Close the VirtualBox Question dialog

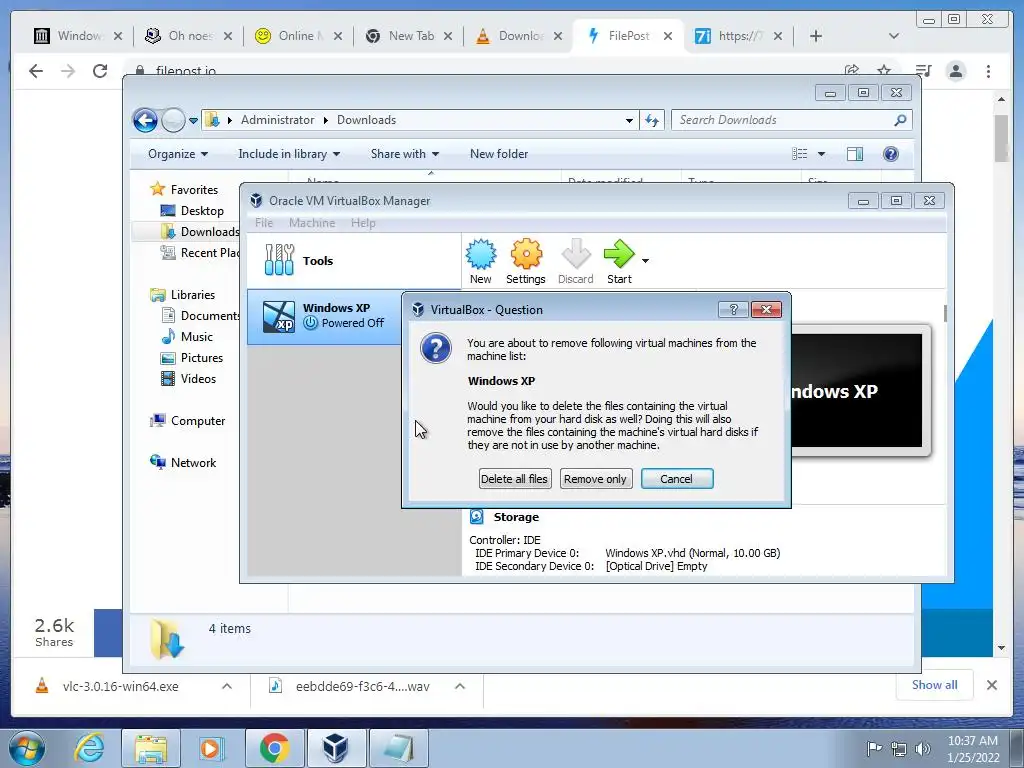767,310
